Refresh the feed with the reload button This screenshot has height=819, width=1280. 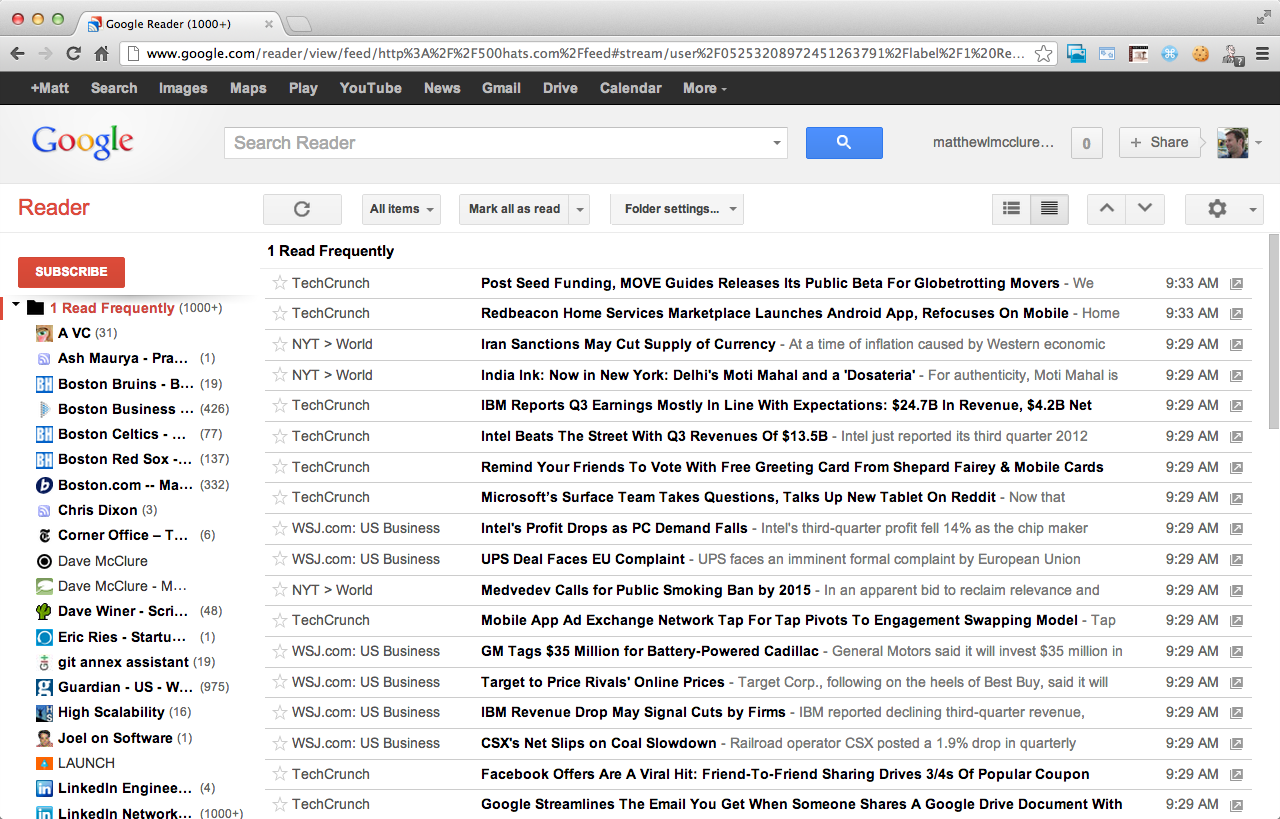coord(302,209)
